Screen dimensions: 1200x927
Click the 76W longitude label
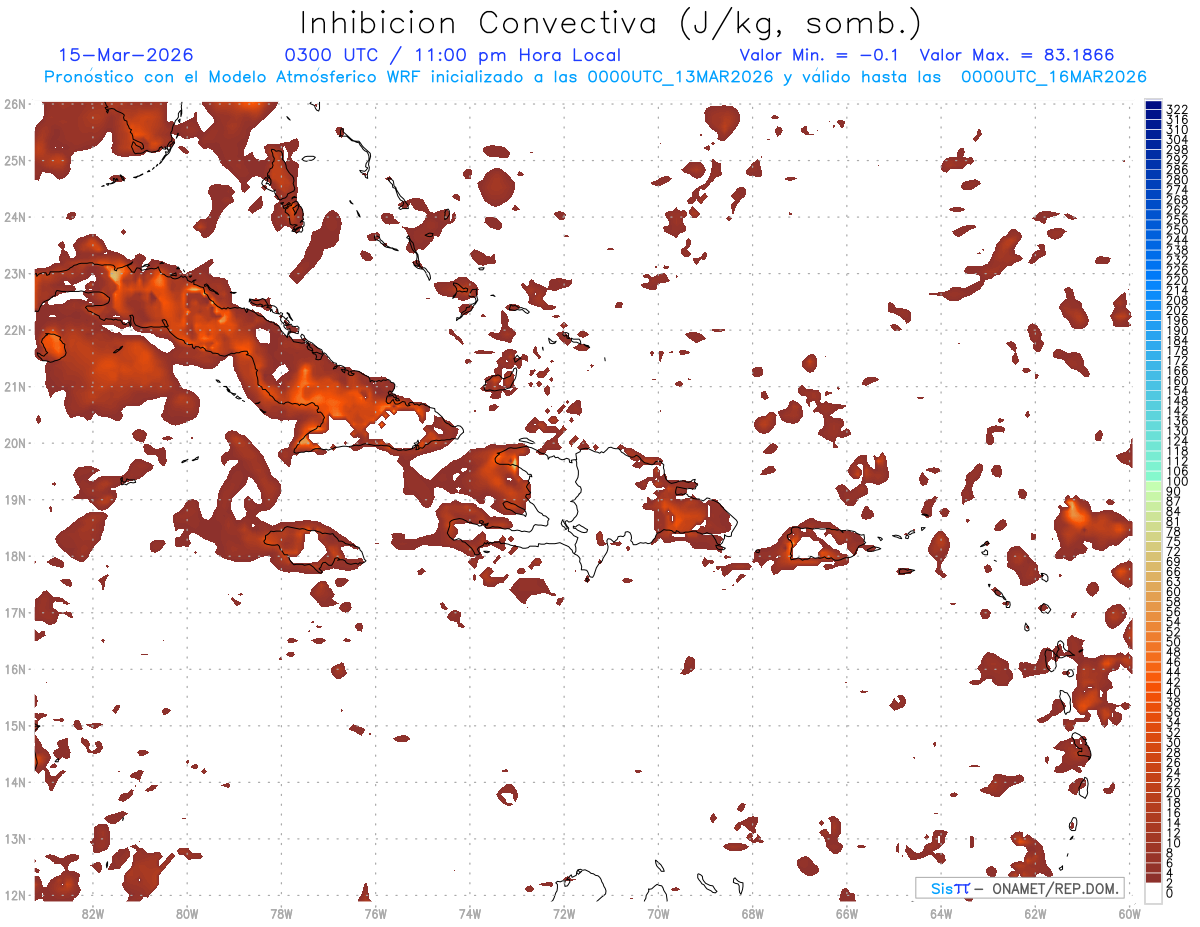pyautogui.click(x=376, y=913)
